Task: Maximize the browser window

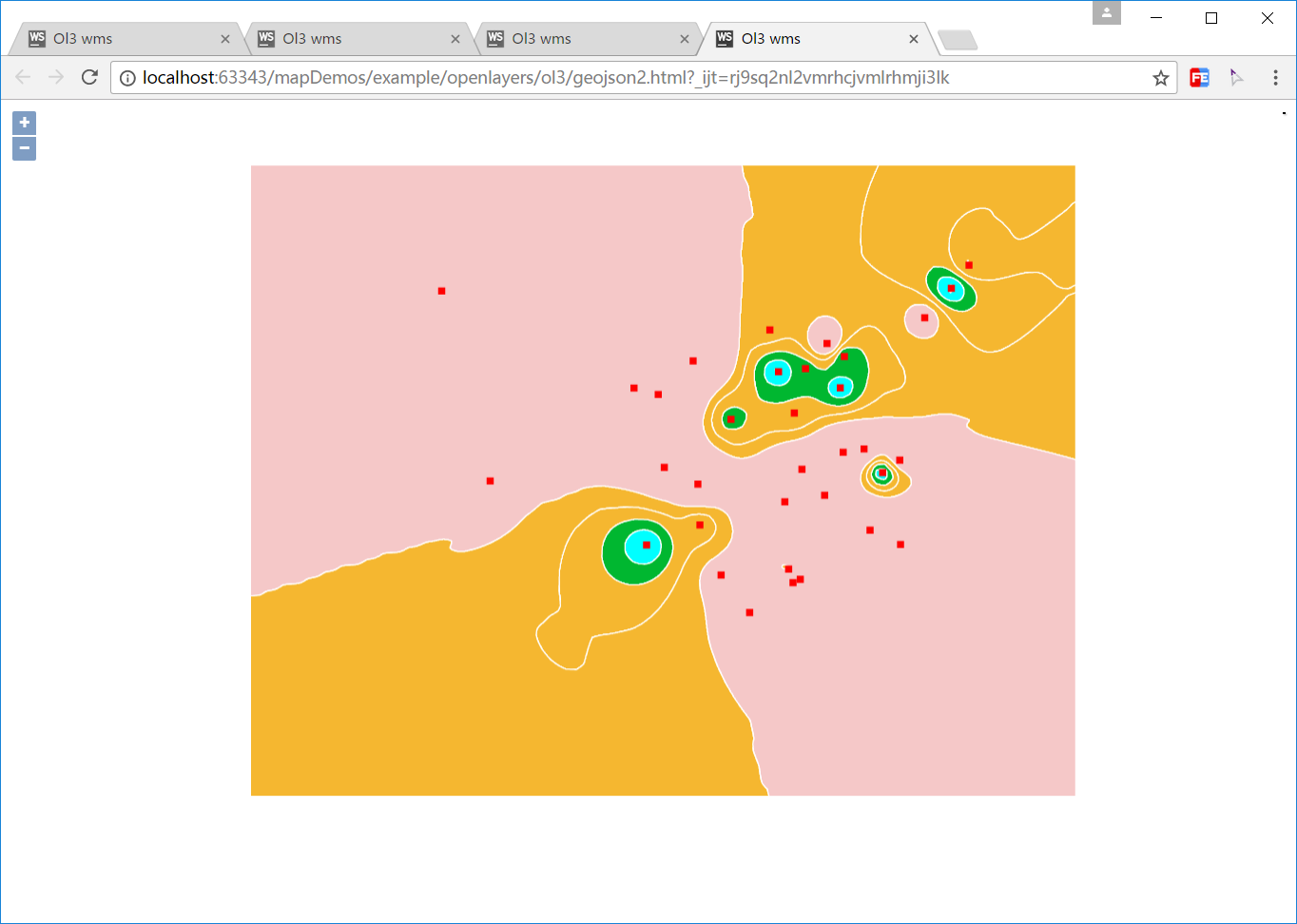Action: 1210,18
